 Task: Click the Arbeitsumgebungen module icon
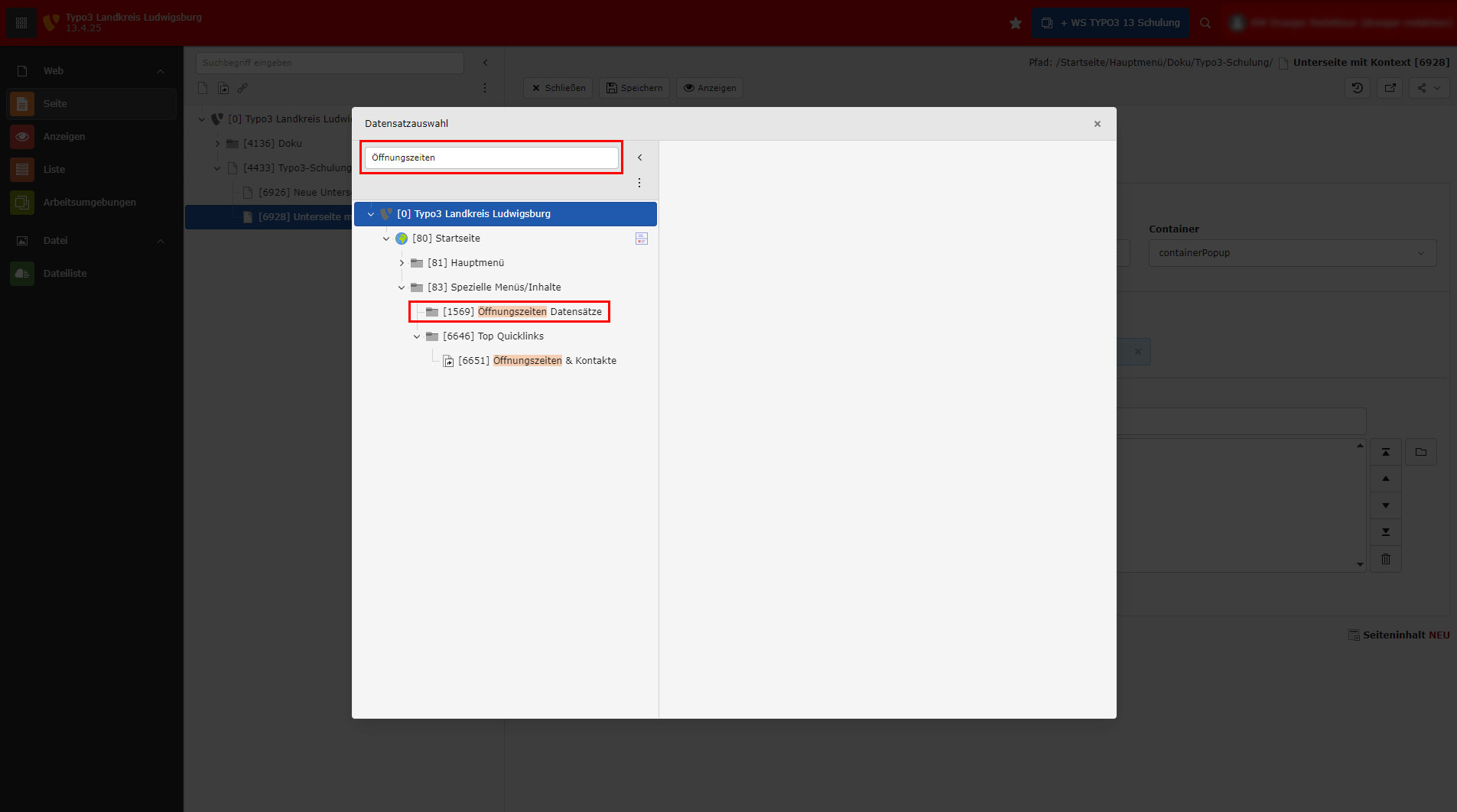22,203
